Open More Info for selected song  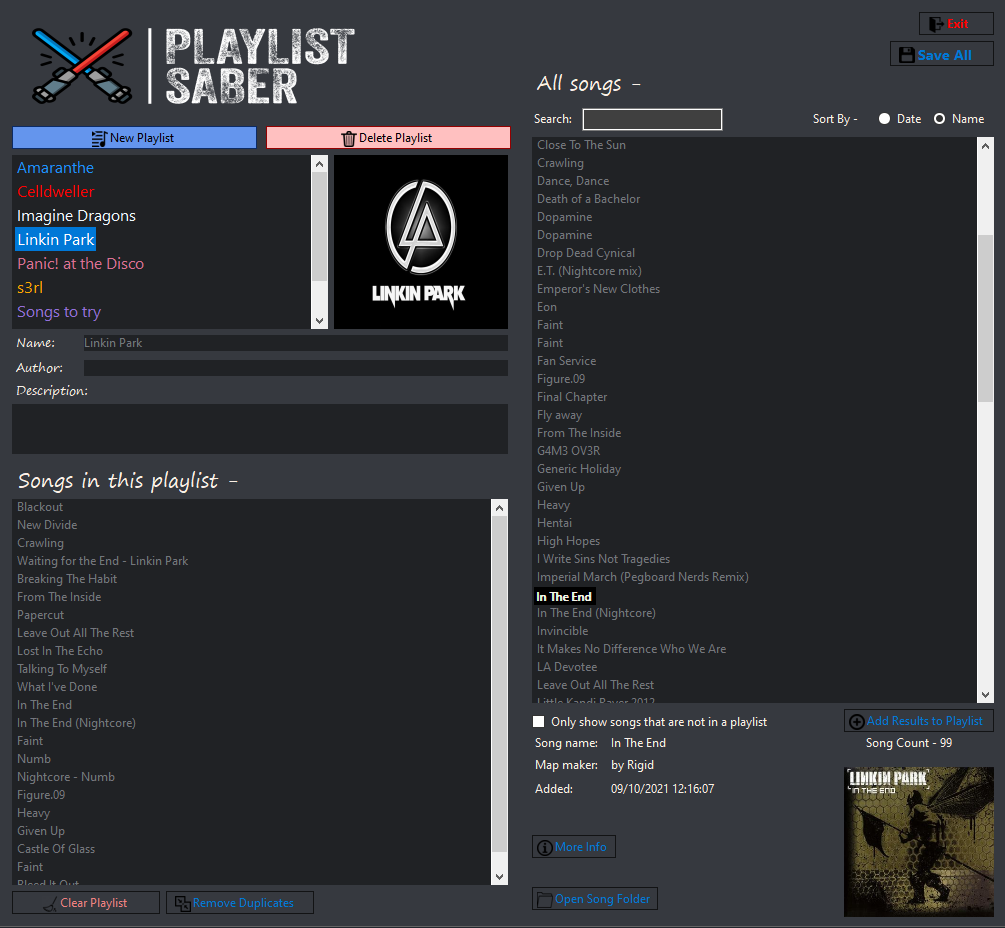pyautogui.click(x=574, y=847)
